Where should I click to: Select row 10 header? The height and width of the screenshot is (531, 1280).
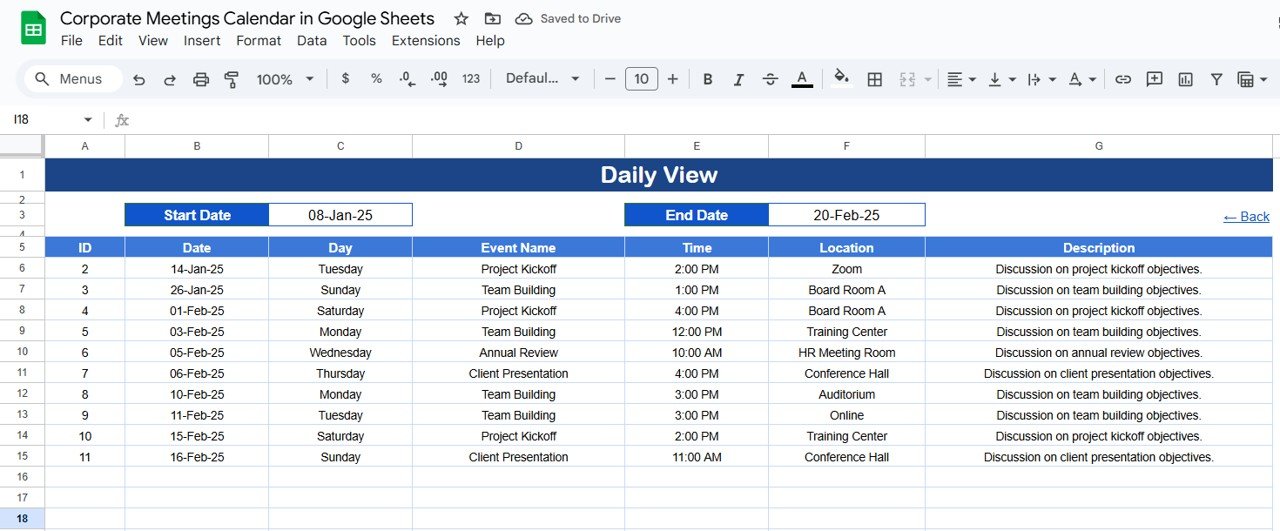click(x=22, y=352)
